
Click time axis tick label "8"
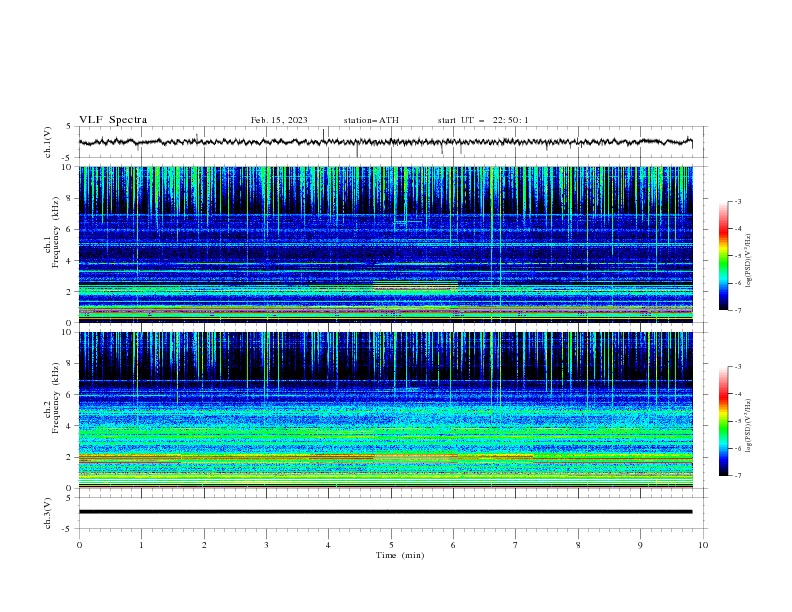pyautogui.click(x=578, y=545)
